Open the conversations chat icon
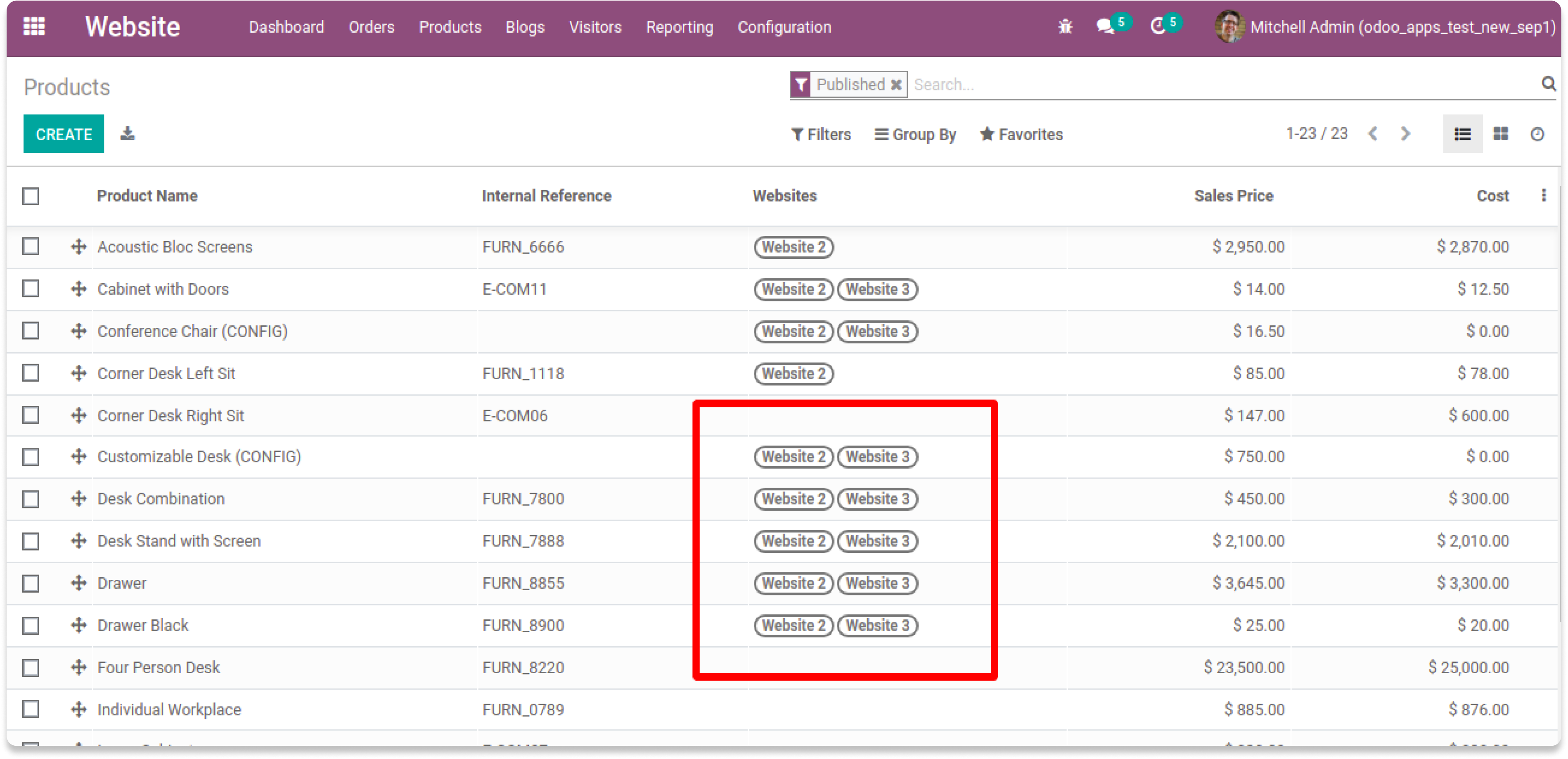 click(x=1105, y=27)
